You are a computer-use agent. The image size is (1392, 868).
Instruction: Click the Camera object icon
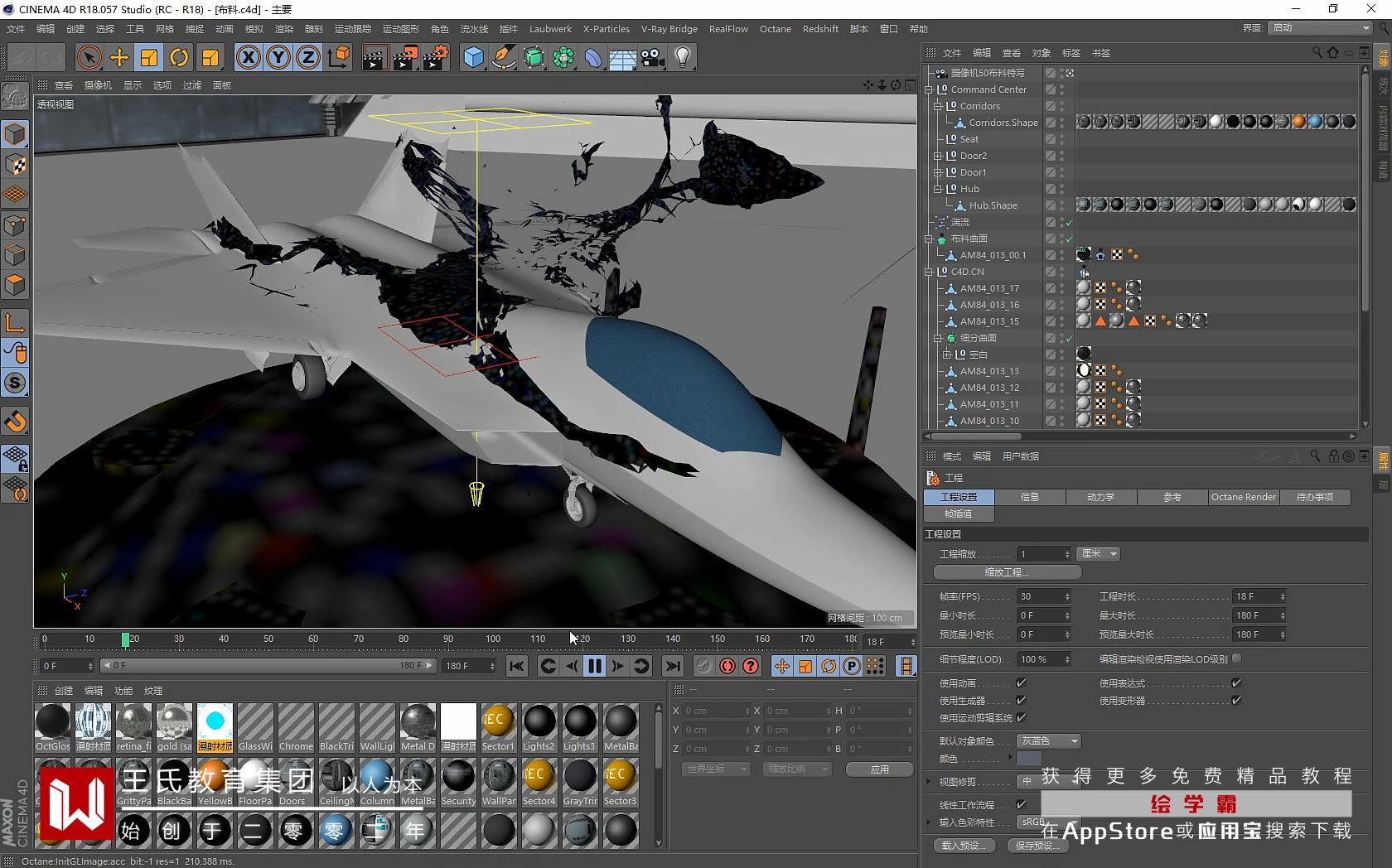[653, 57]
